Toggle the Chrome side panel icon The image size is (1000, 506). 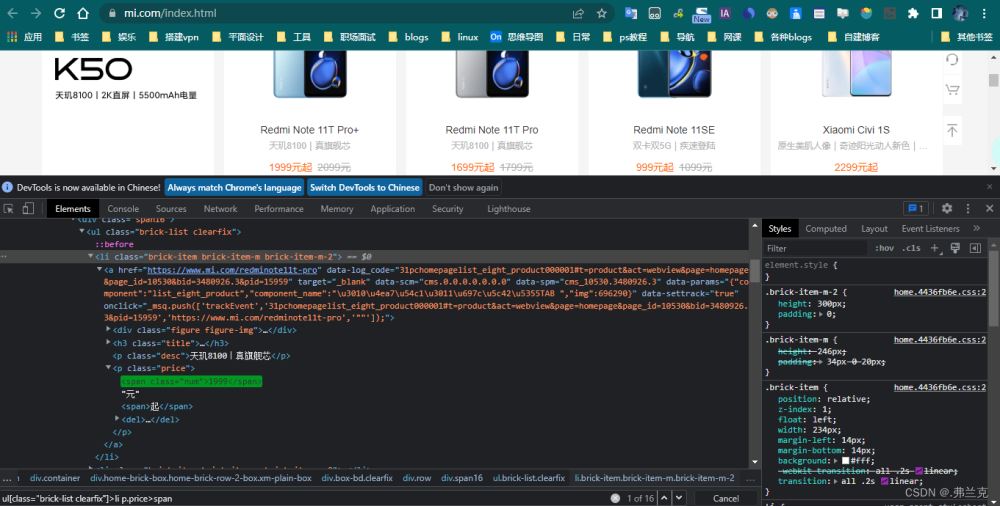[936, 13]
